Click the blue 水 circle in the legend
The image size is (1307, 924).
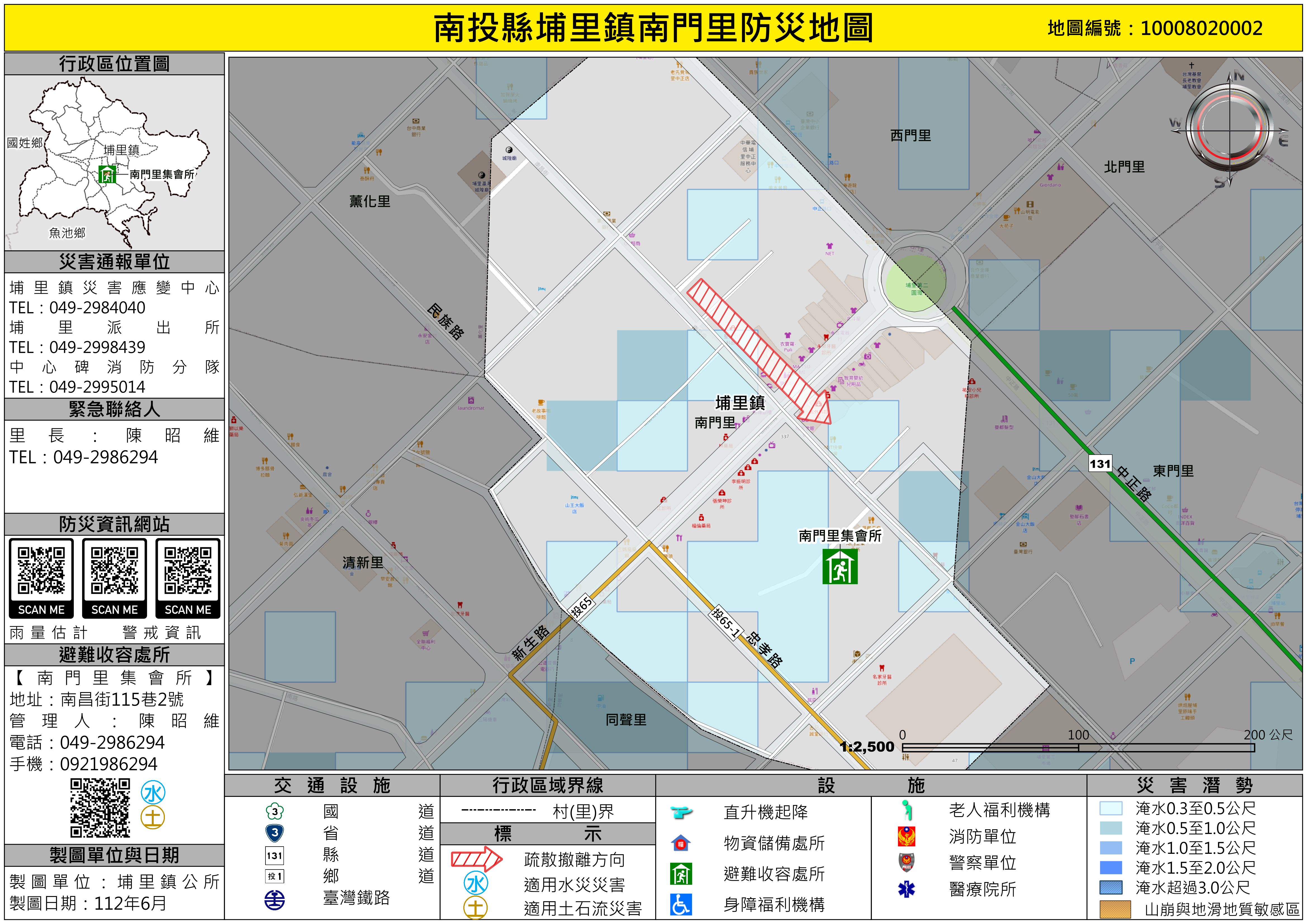[x=476, y=884]
